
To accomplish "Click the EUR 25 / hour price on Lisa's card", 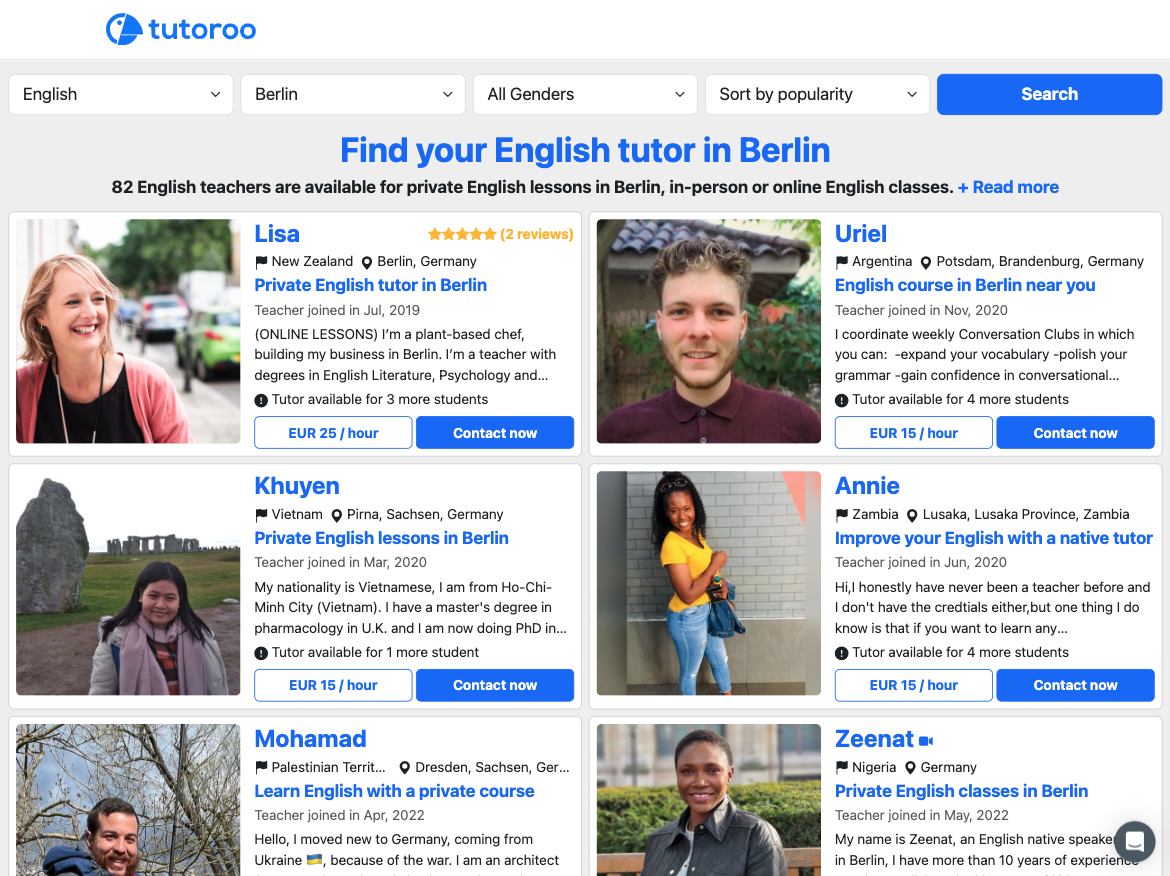I will [332, 432].
